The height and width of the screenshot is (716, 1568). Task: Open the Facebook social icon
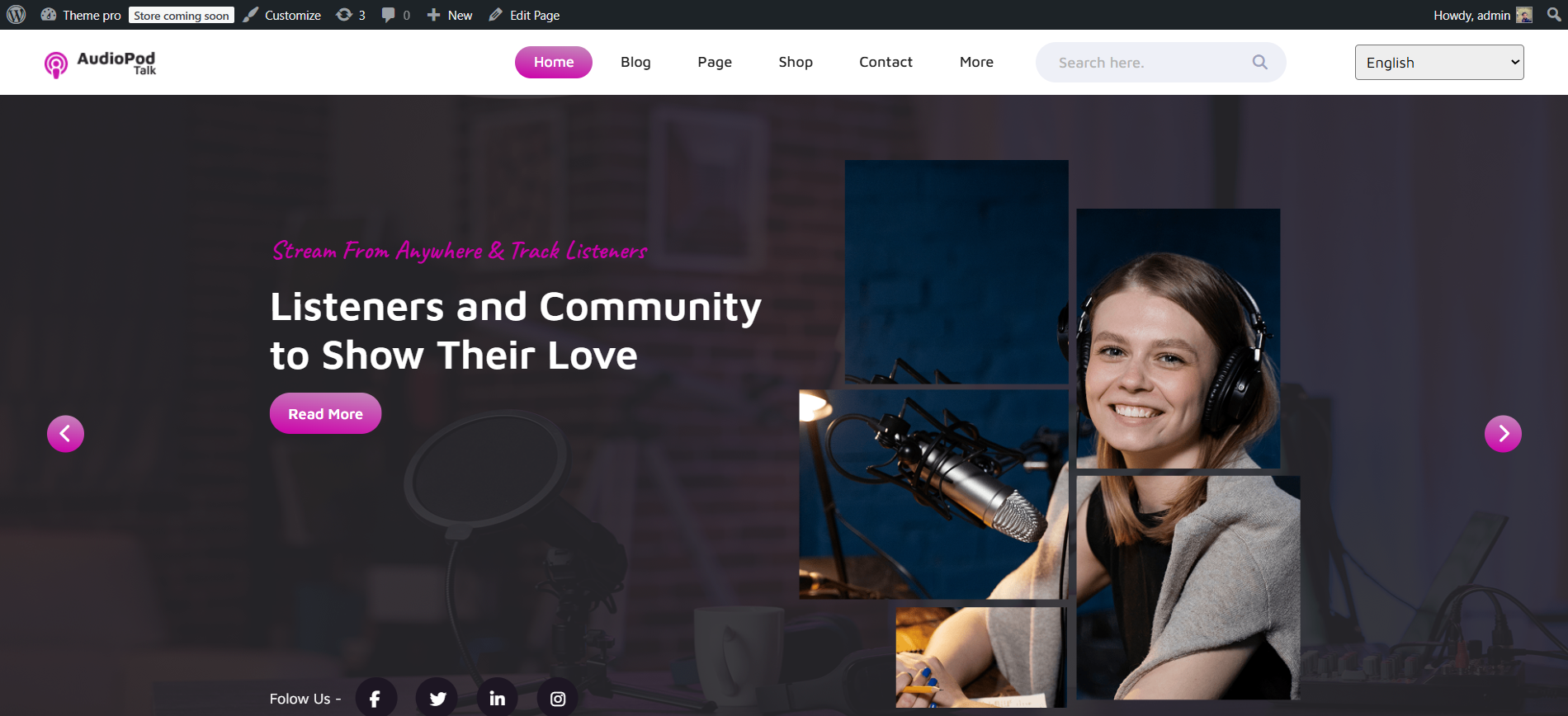coord(375,698)
